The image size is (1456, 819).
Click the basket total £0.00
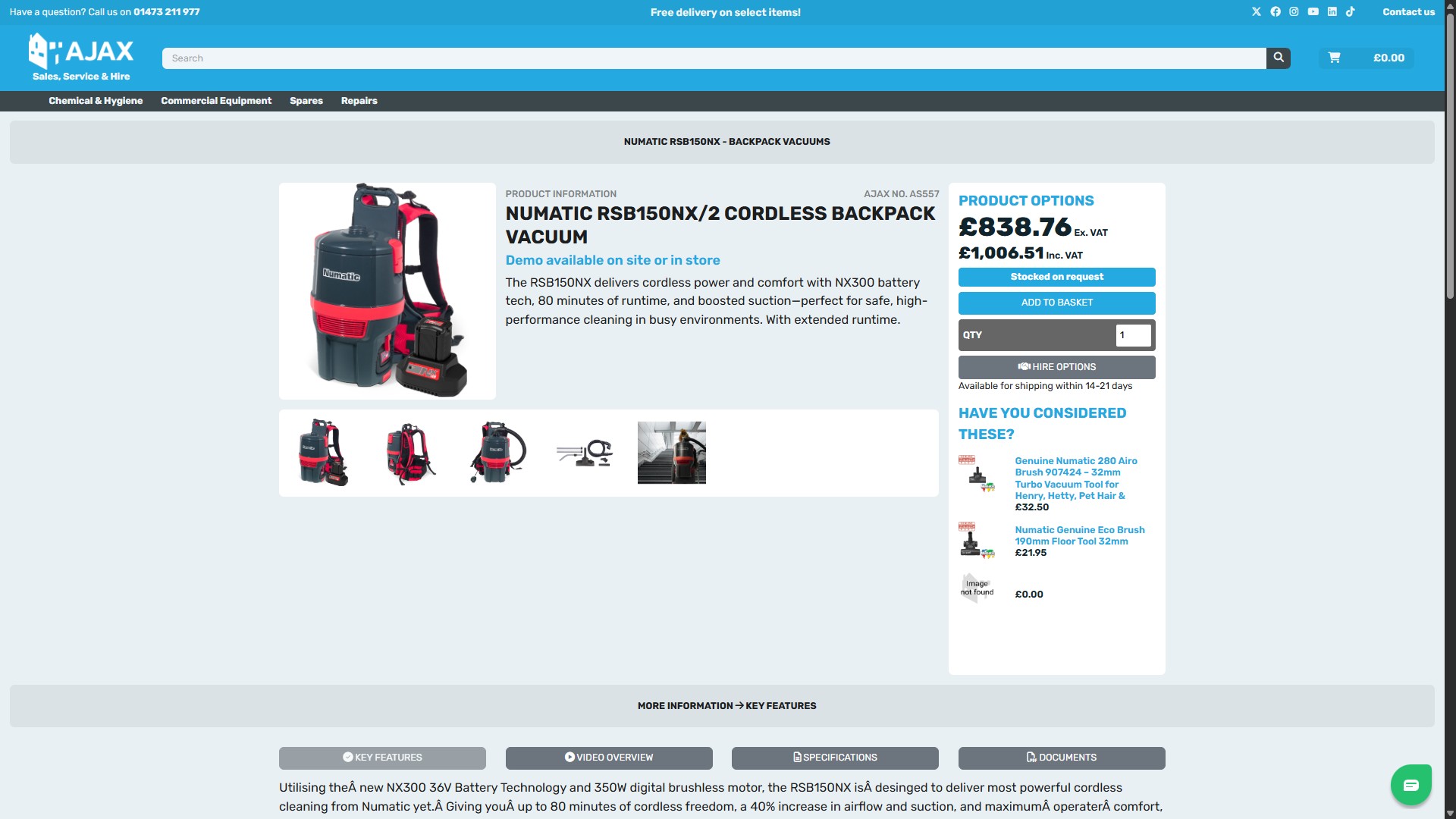coord(1389,58)
